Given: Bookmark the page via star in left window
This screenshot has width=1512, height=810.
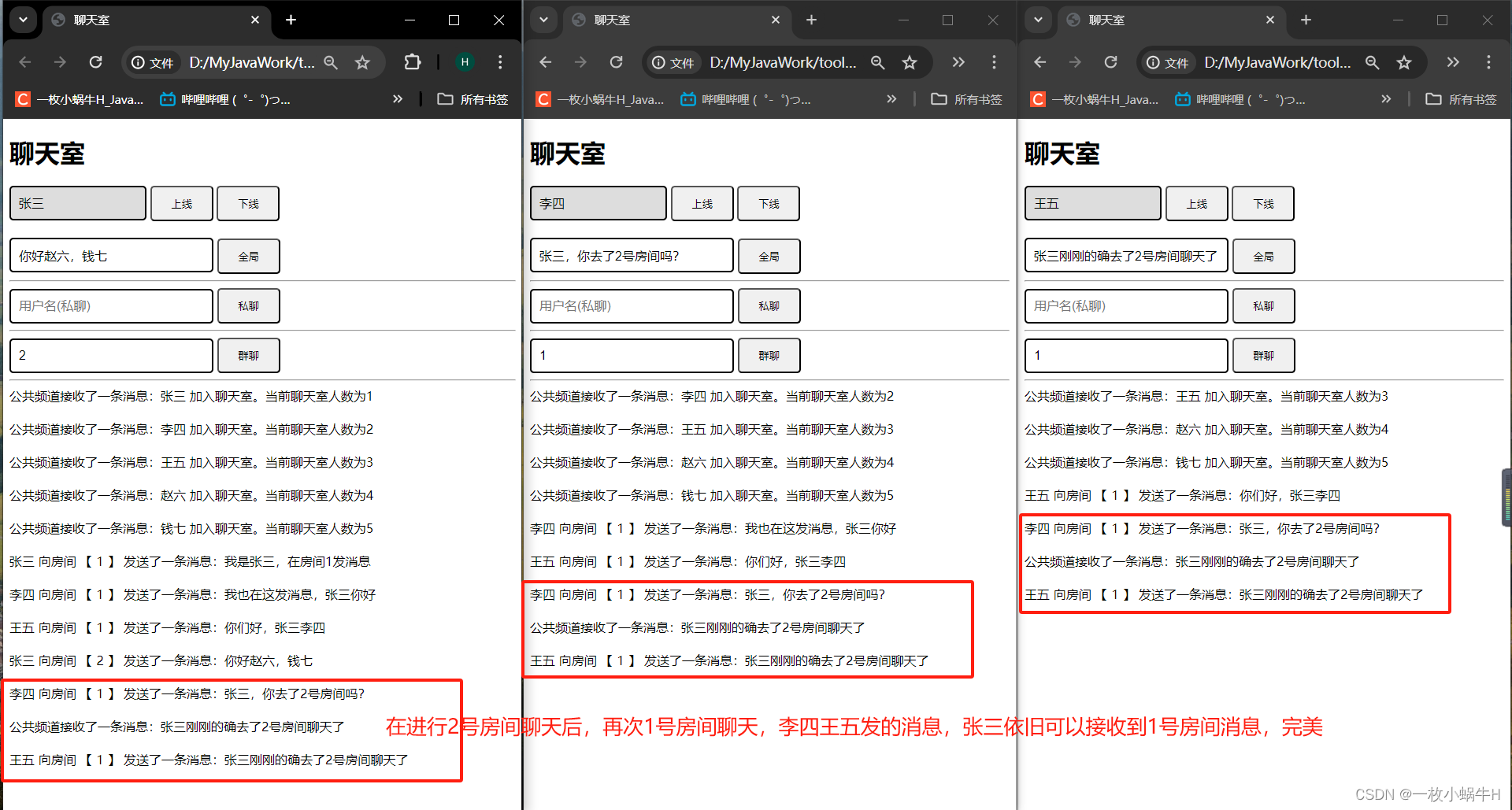Looking at the screenshot, I should tap(362, 62).
